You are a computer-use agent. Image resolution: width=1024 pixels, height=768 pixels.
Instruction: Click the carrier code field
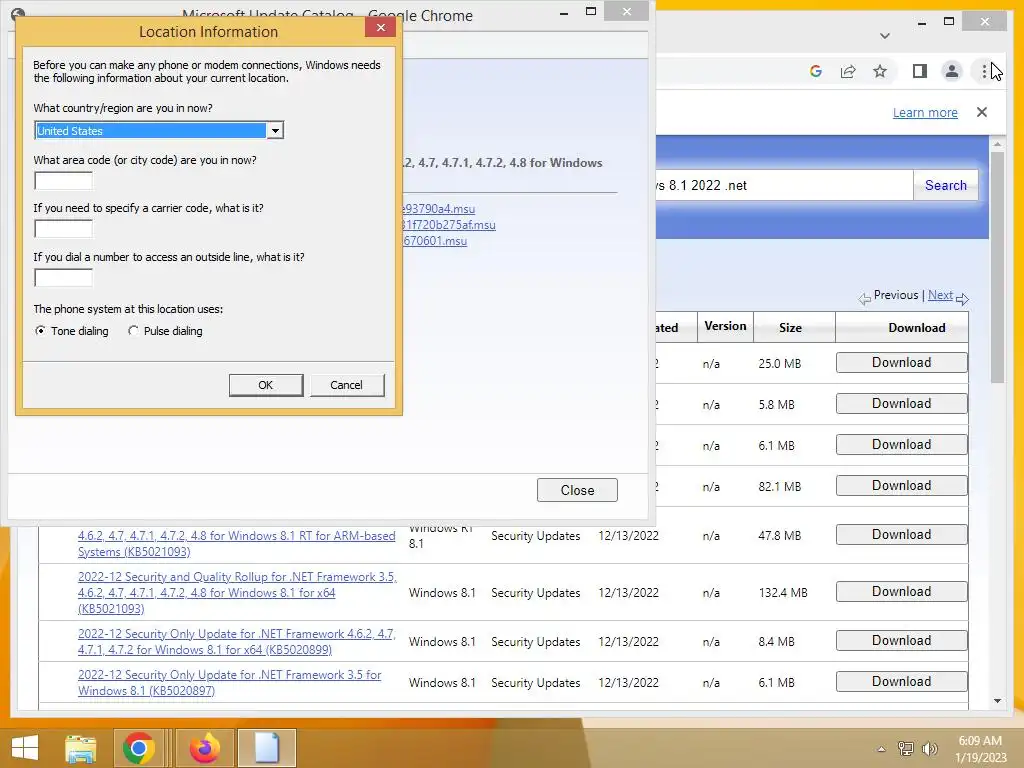point(63,229)
